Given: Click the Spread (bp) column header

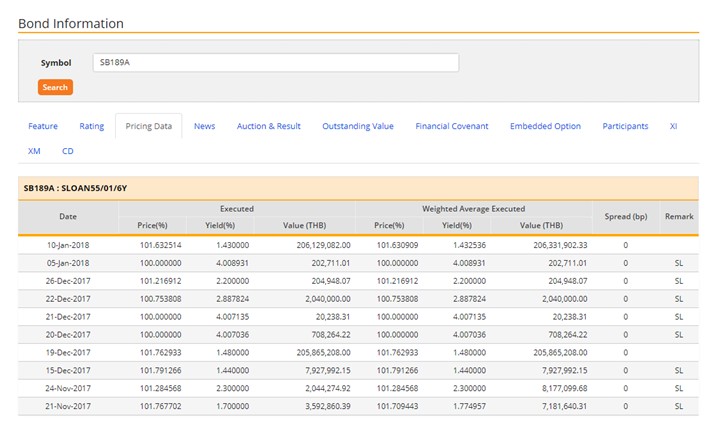Looking at the screenshot, I should coord(625,217).
